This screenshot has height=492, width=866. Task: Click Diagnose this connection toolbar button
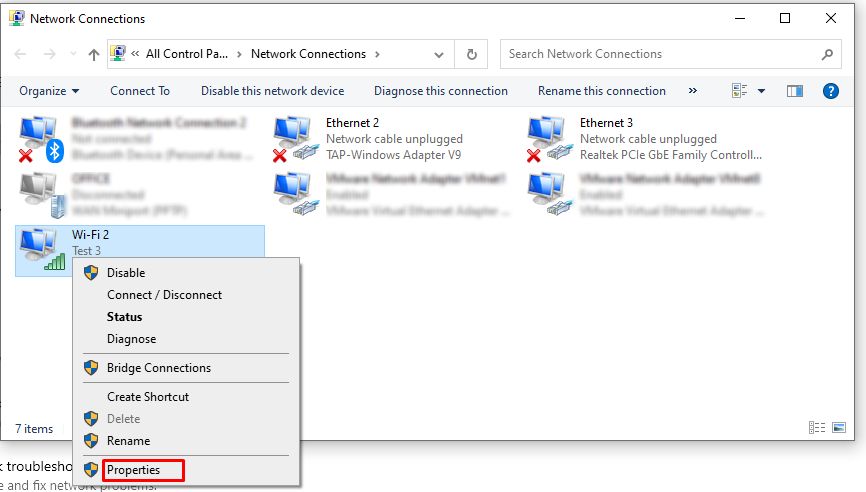pyautogui.click(x=441, y=91)
